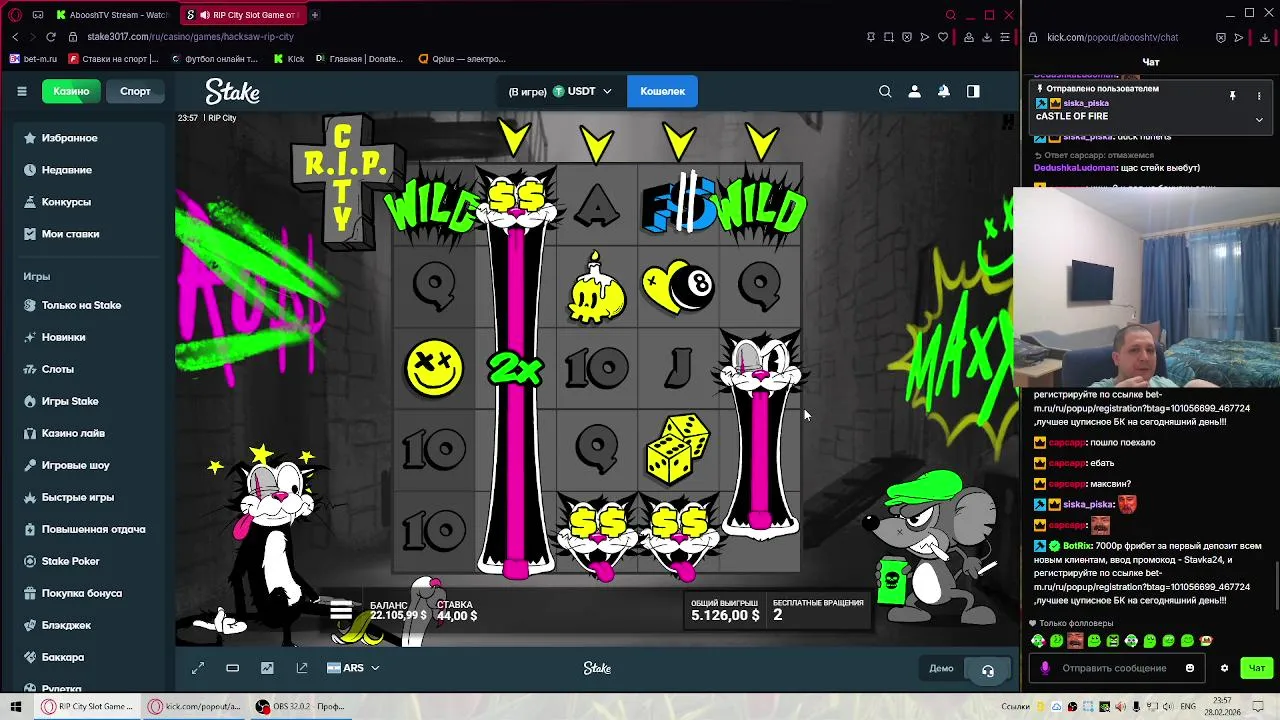Open downloads icon in Stake browser toolbar
Viewport: 1280px width, 720px height.
point(987,37)
